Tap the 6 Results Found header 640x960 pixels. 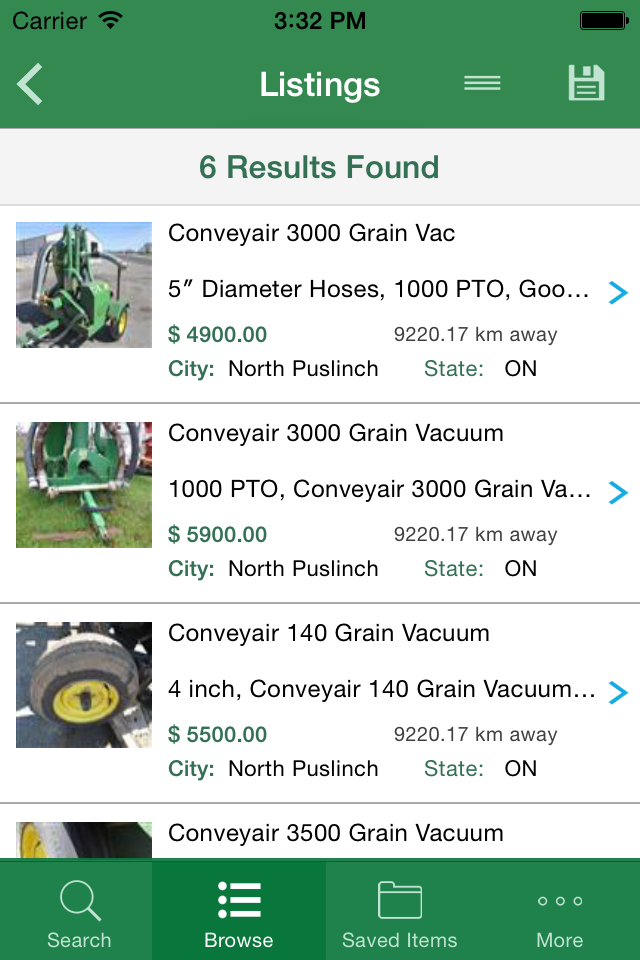point(320,166)
